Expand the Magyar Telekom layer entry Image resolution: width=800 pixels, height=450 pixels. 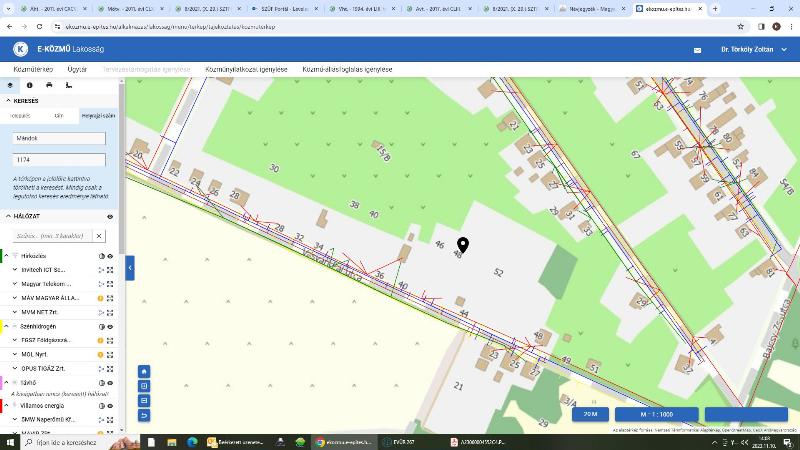[14, 284]
